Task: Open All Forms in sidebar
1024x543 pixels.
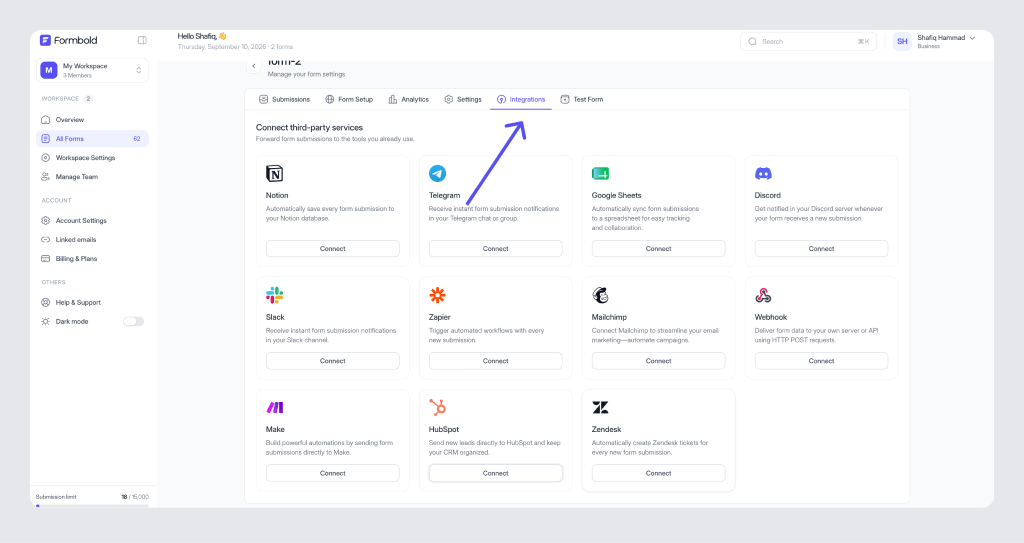Action: (92, 139)
